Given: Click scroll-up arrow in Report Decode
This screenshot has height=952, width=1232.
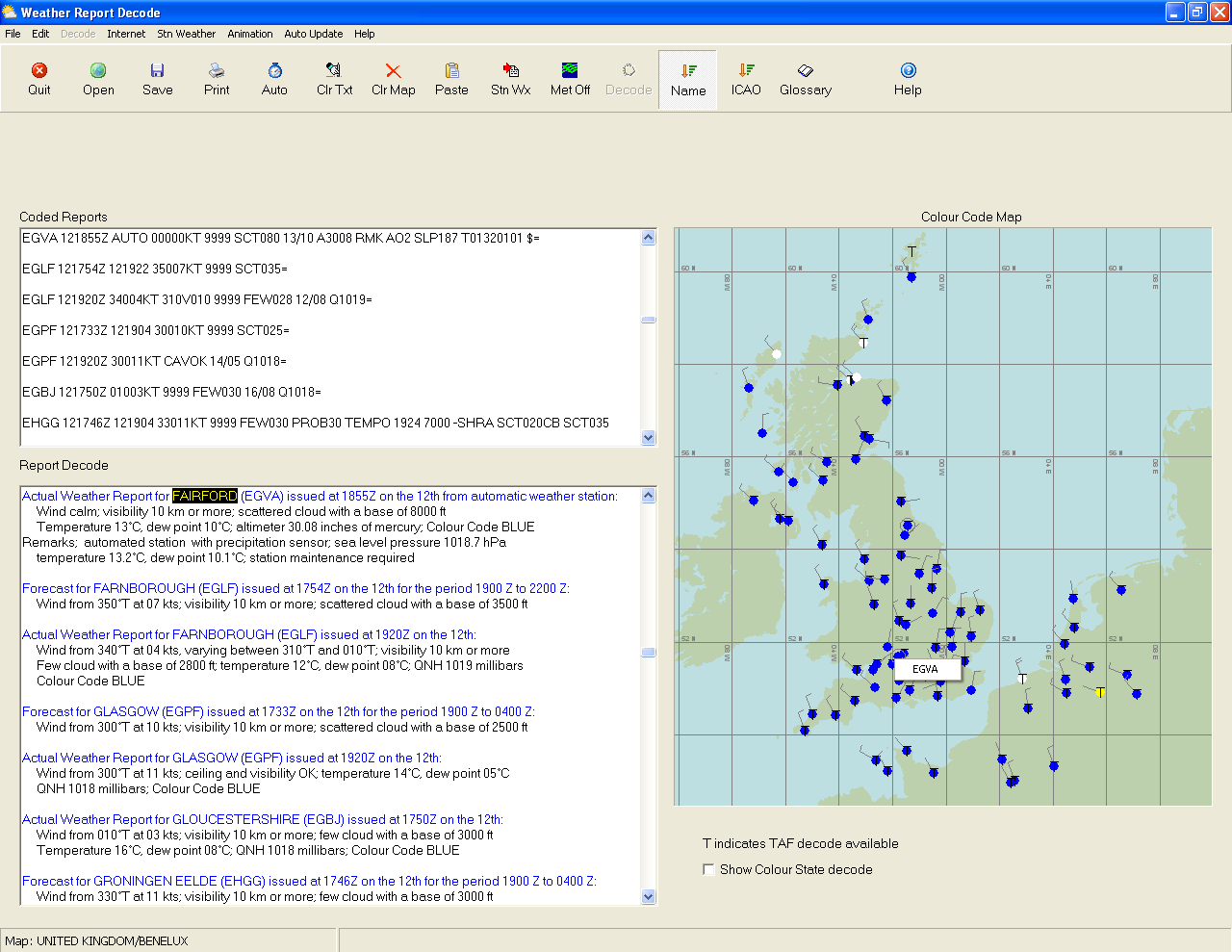Looking at the screenshot, I should tap(648, 496).
